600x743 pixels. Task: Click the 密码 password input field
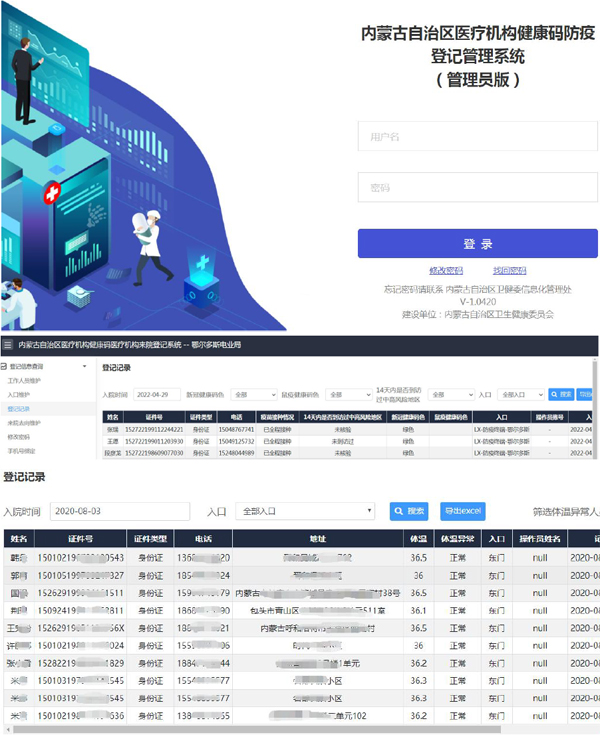pyautogui.click(x=477, y=187)
